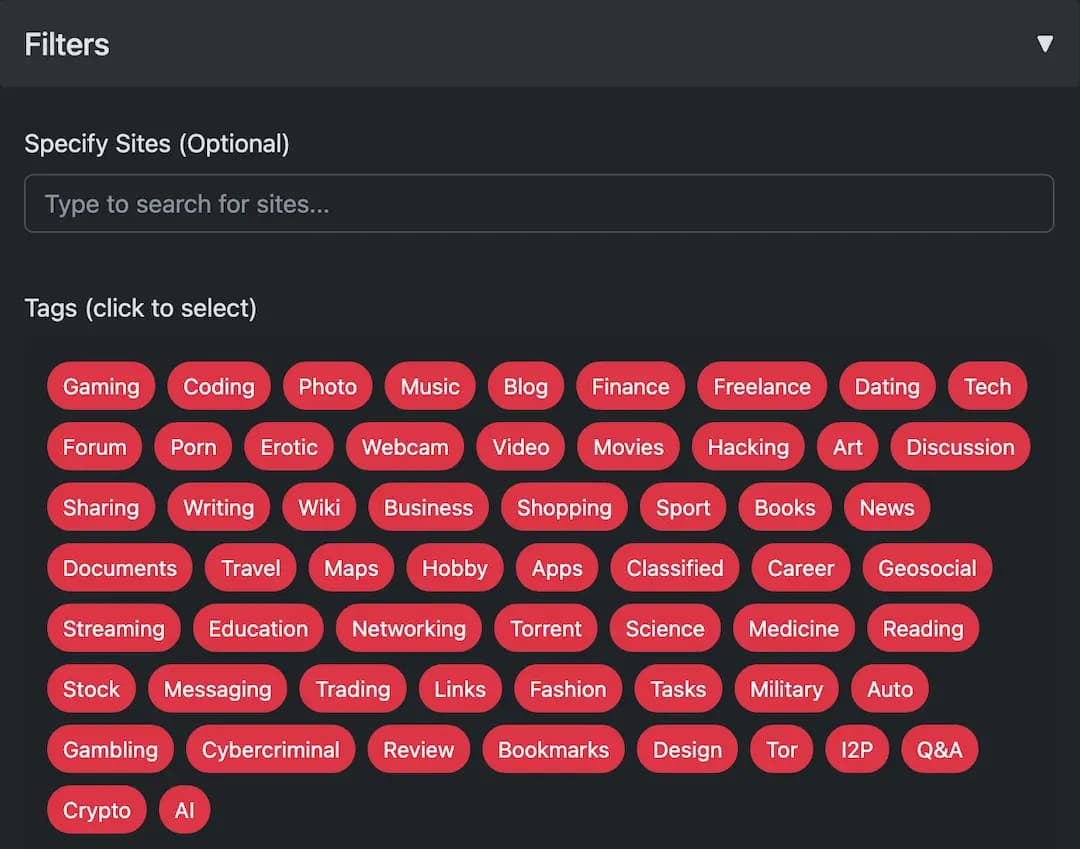
Task: Toggle the Gaming tag
Action: [101, 387]
